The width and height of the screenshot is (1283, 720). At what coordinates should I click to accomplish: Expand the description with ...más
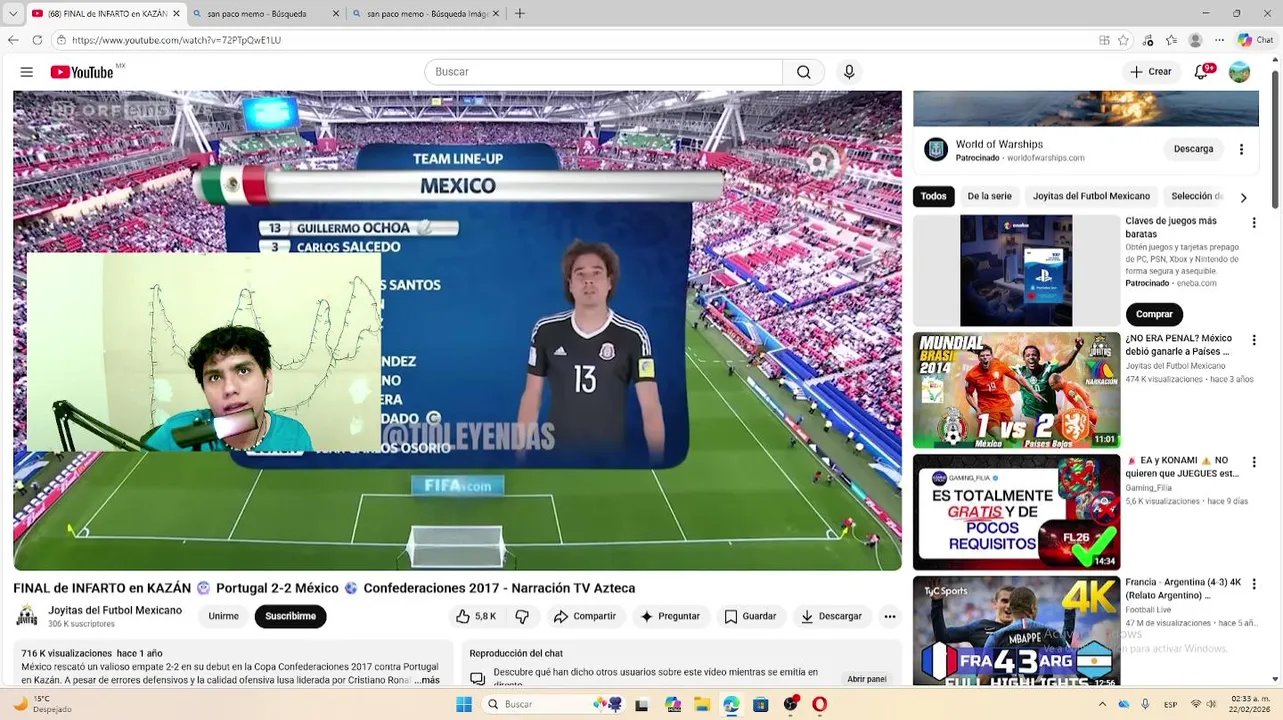point(426,680)
